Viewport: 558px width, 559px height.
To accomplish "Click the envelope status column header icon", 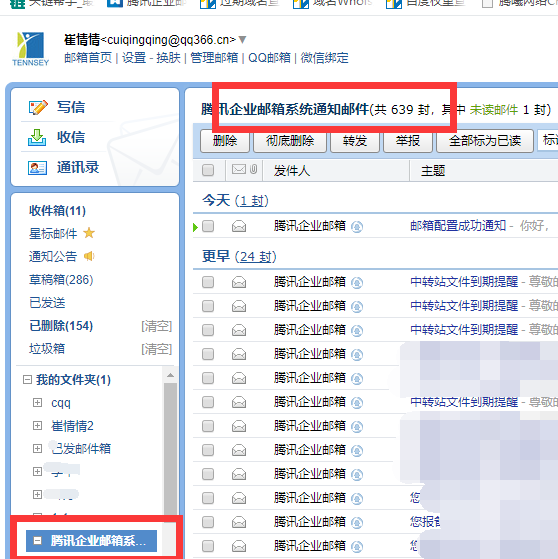I will pos(239,169).
